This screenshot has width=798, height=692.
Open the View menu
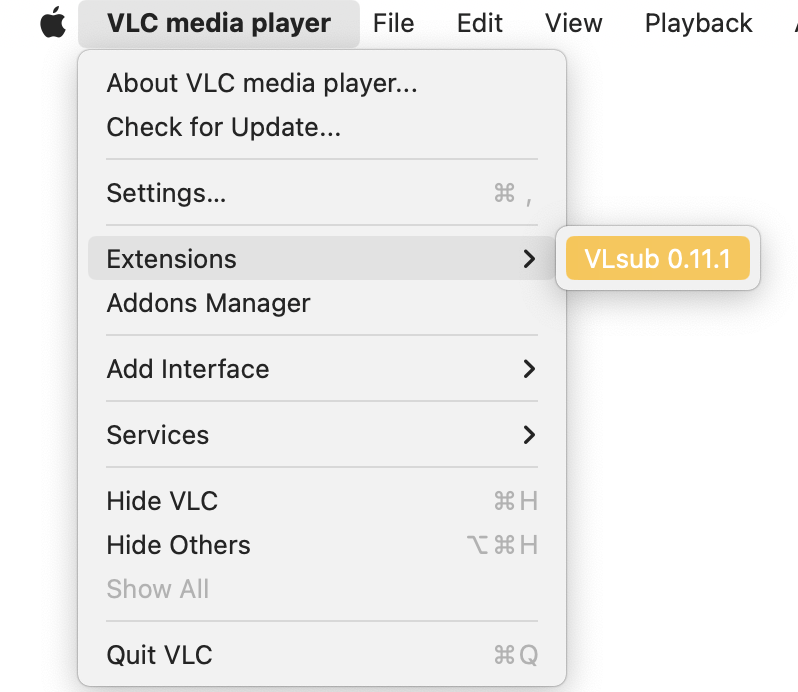coord(574,23)
